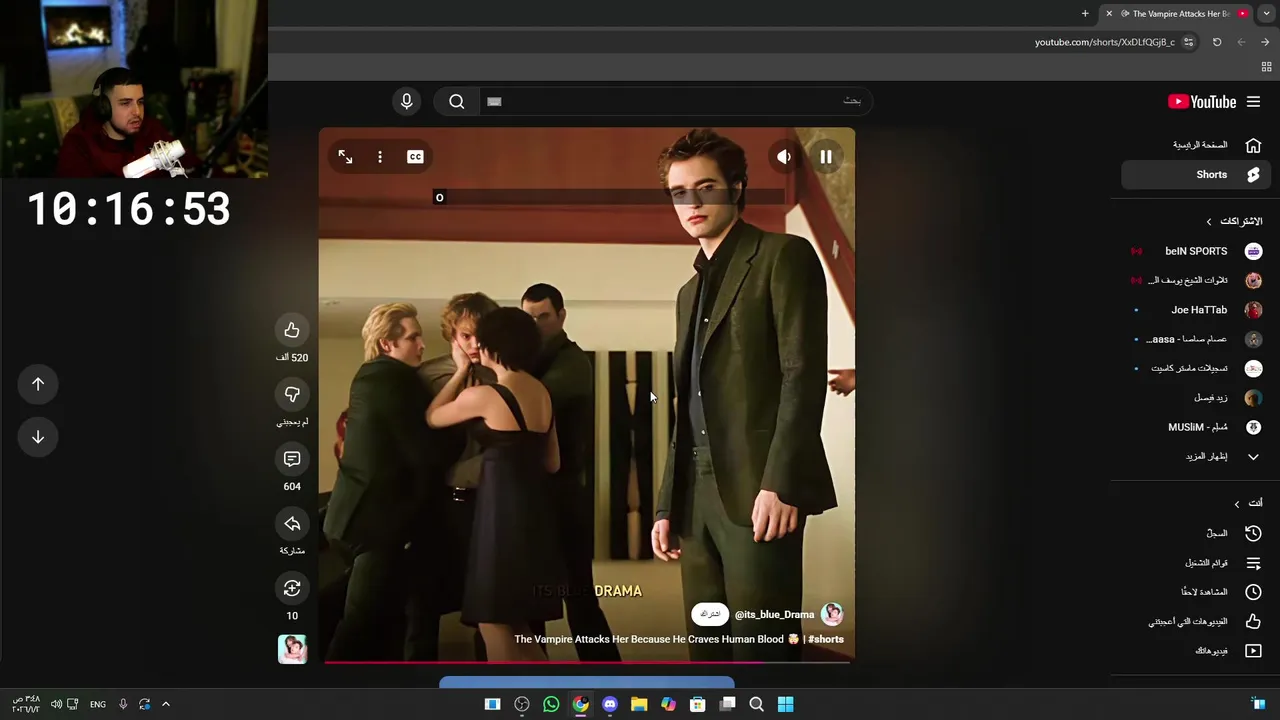Screen dimensions: 1280x720
Task: Open the remix icon showing 10
Action: [x=292, y=588]
